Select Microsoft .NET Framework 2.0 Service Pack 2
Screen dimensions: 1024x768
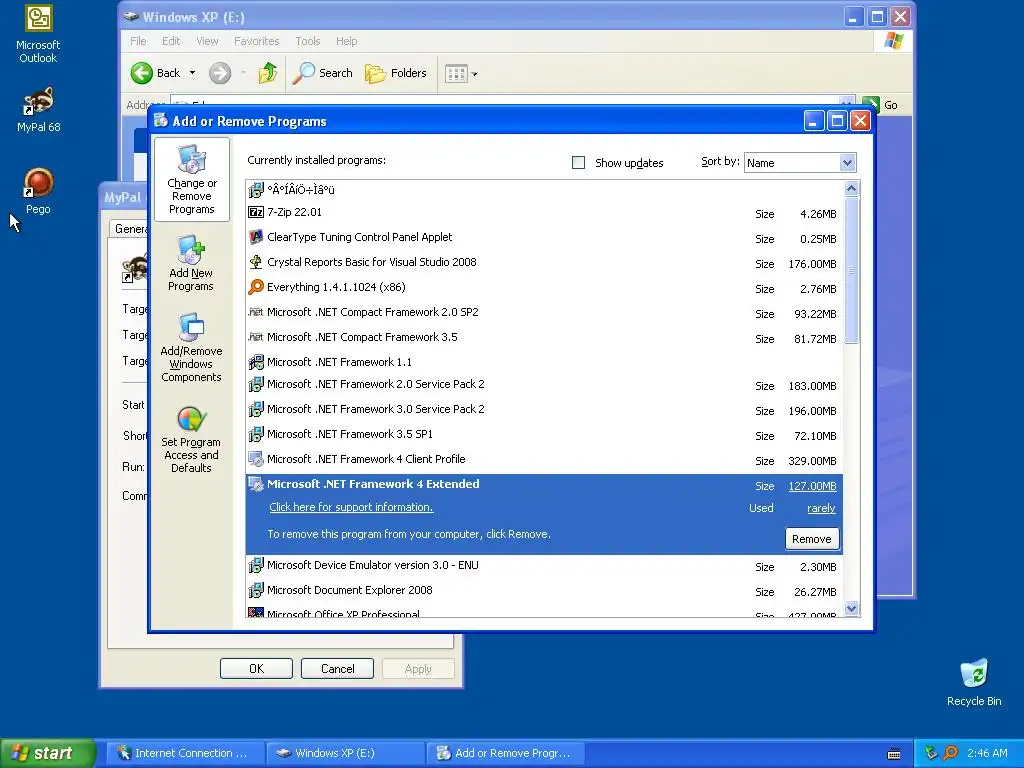tap(544, 385)
